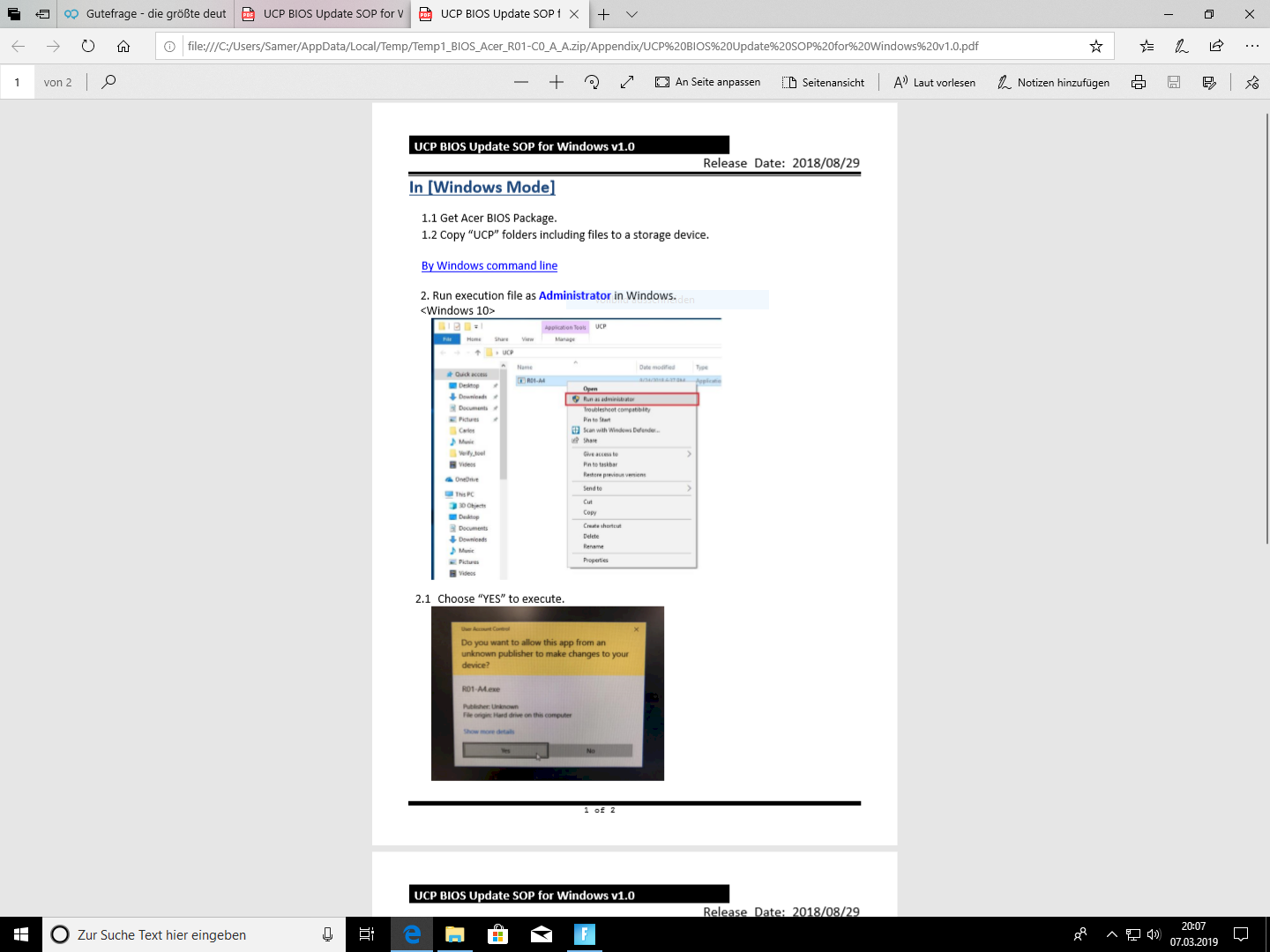Click the file URL address bar
Image resolution: width=1270 pixels, height=952 pixels.
pos(582,46)
